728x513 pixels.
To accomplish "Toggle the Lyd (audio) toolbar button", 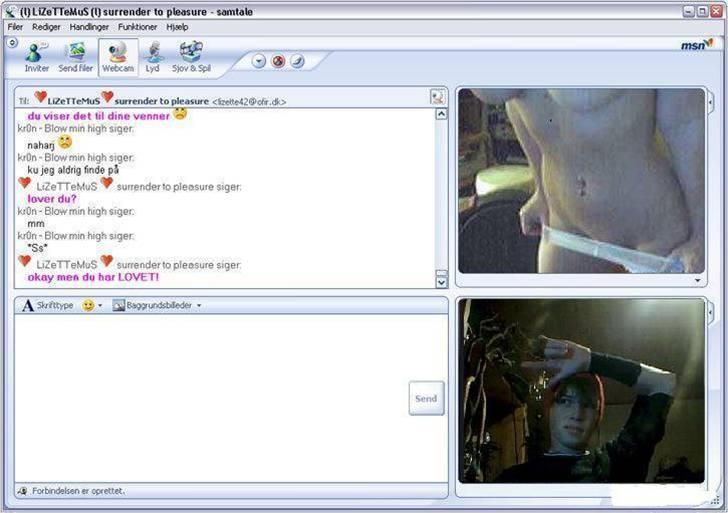I will pos(153,57).
